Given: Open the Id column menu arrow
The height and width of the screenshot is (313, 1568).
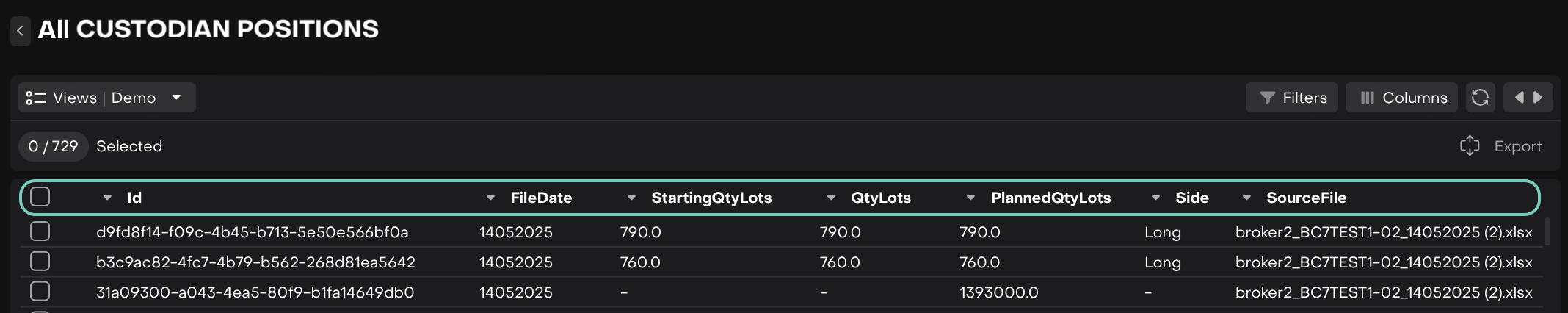Looking at the screenshot, I should click(x=108, y=198).
